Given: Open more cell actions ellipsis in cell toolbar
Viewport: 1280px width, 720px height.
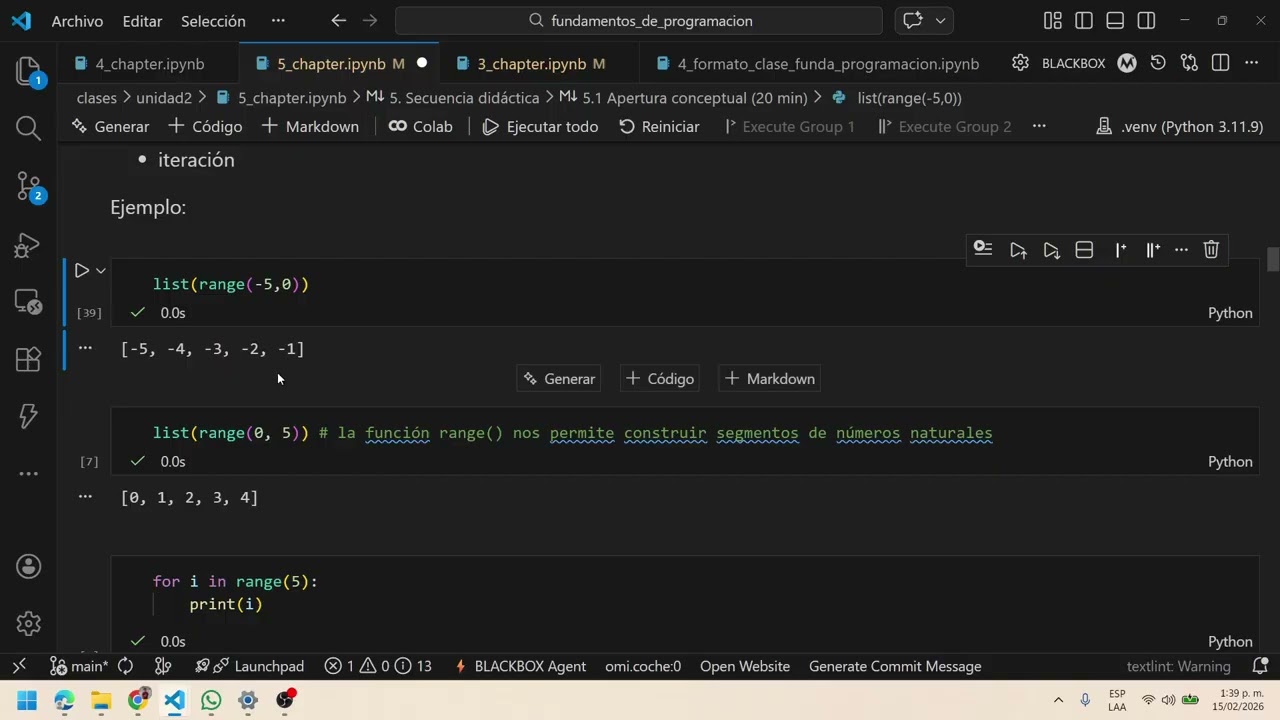Looking at the screenshot, I should [x=1181, y=250].
